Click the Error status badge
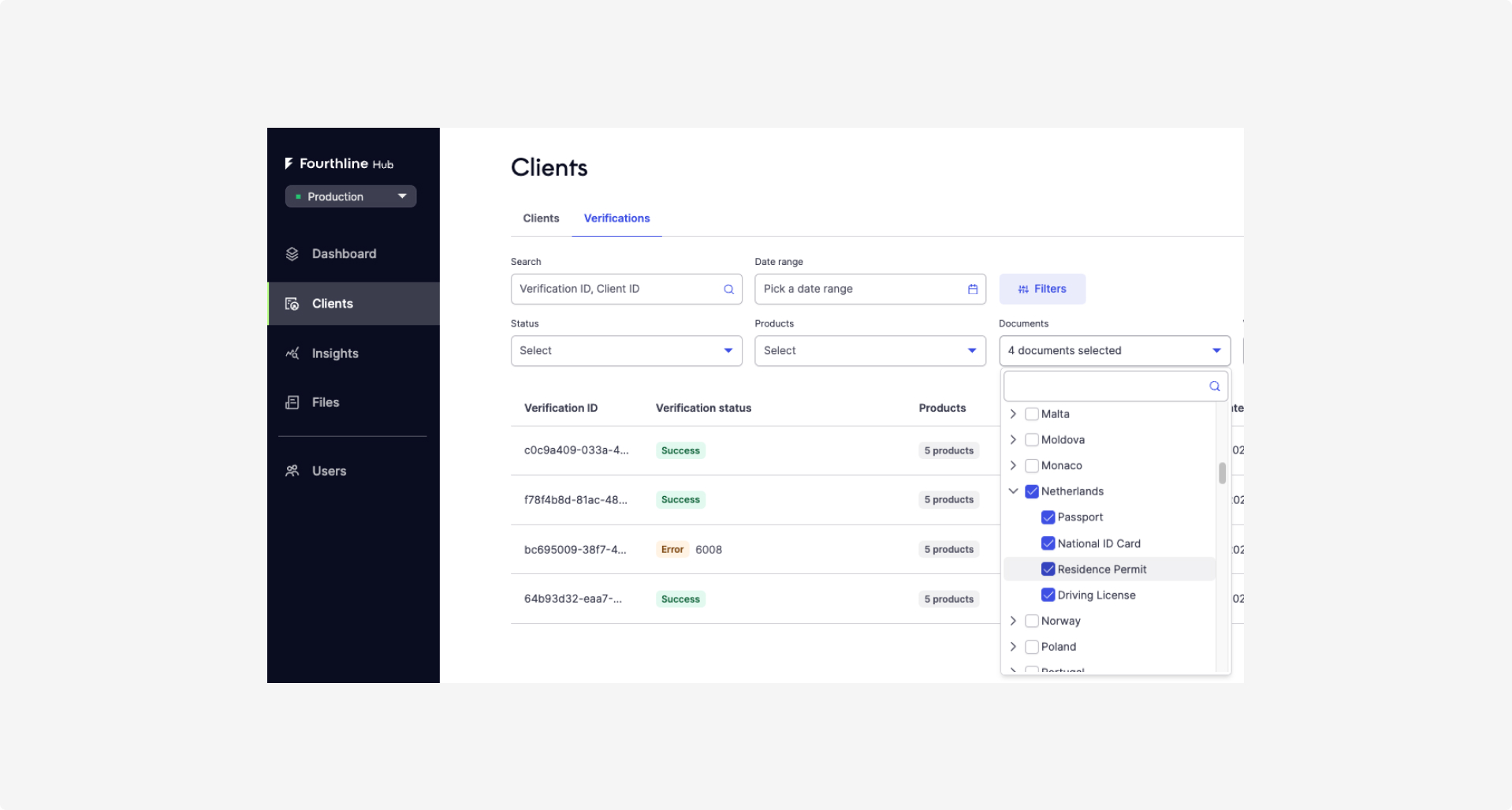Screen dimensions: 1512x810 (x=672, y=550)
